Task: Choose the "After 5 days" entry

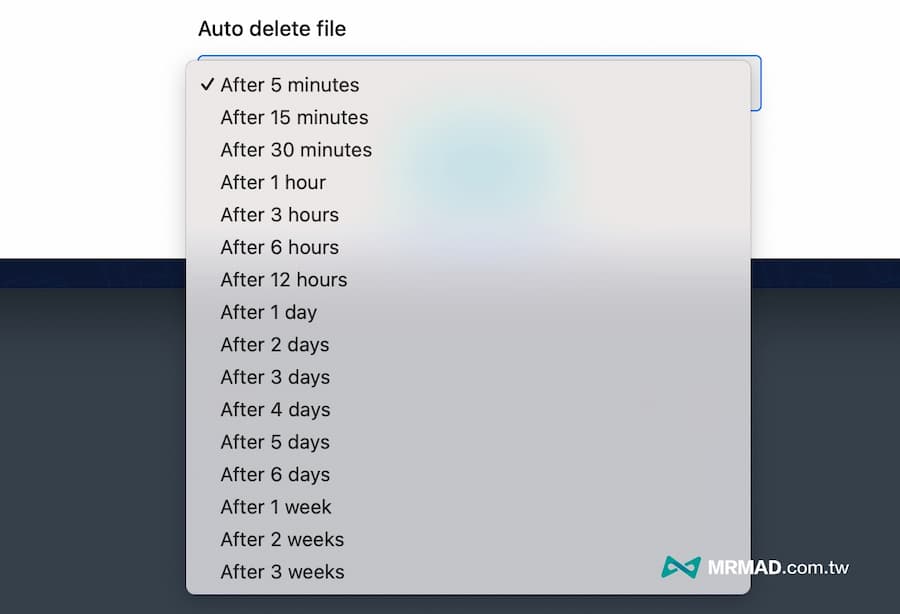Action: [275, 442]
